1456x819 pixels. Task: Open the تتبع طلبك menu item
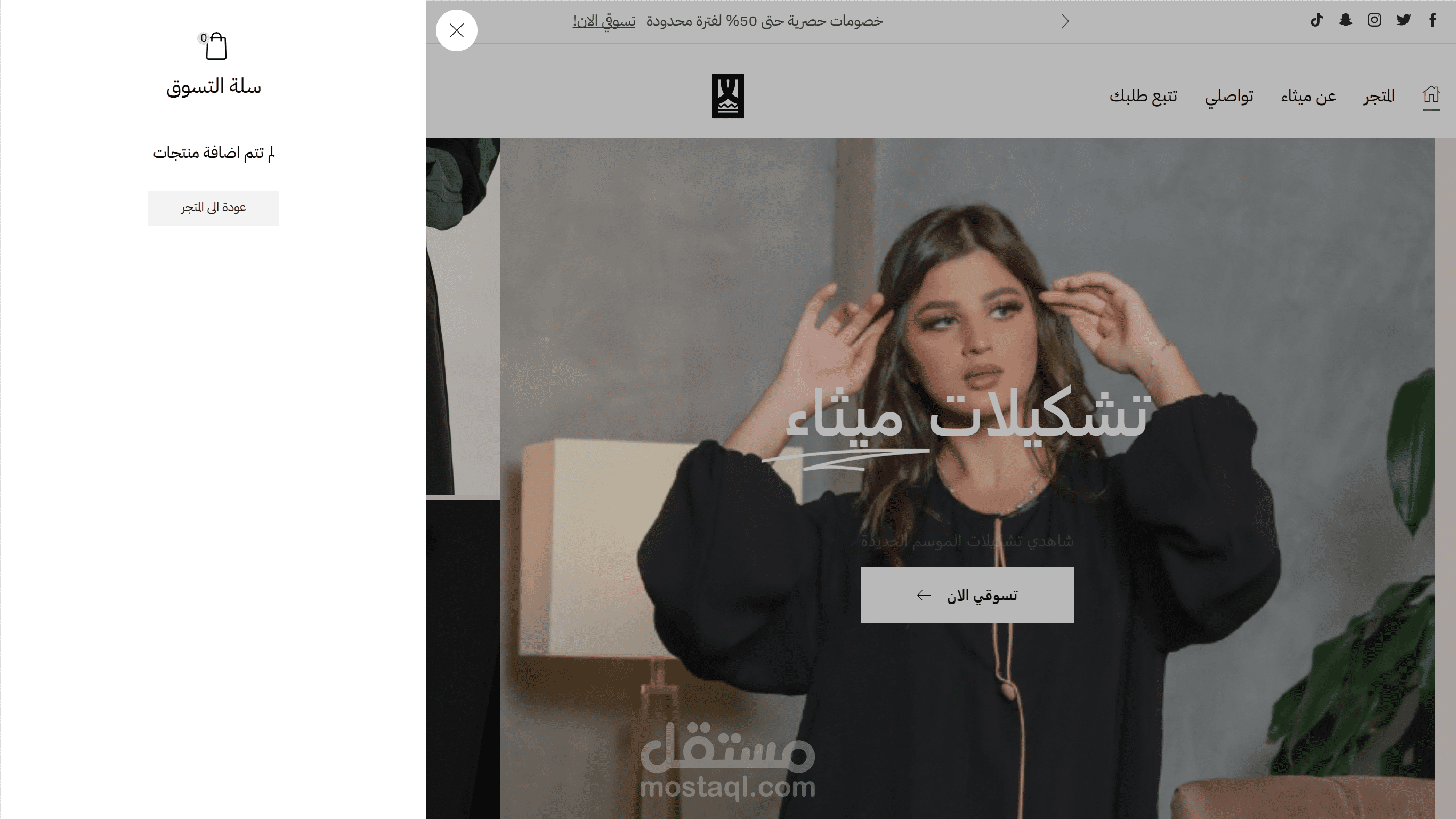pyautogui.click(x=1143, y=96)
